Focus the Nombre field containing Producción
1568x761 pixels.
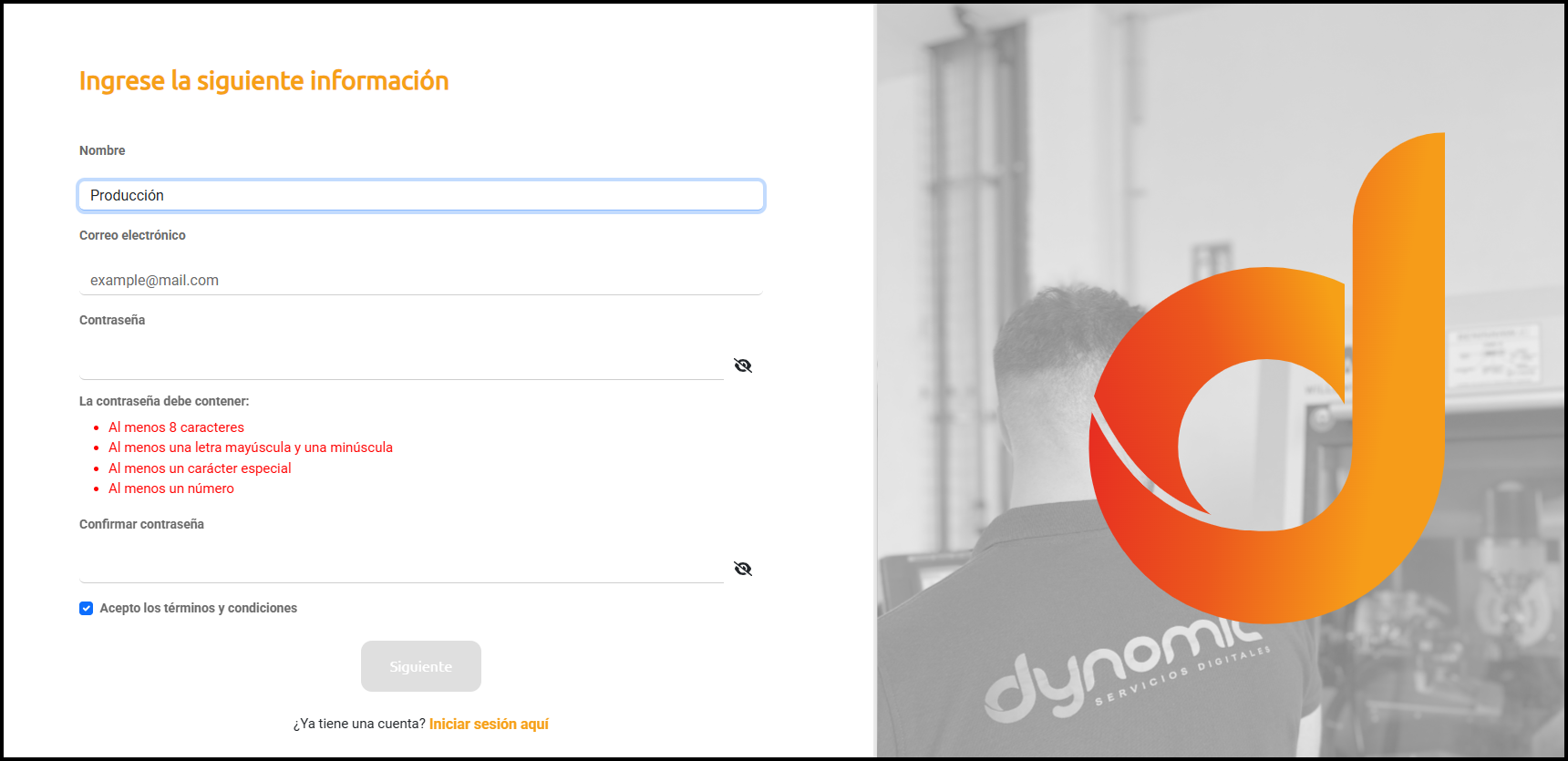coord(421,195)
